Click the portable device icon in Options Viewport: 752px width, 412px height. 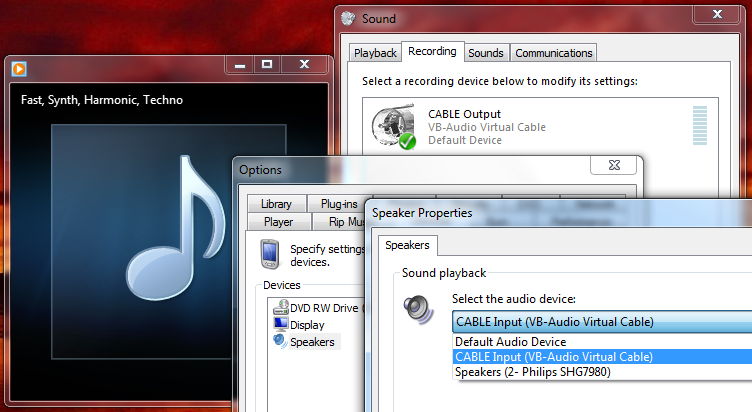[x=270, y=254]
